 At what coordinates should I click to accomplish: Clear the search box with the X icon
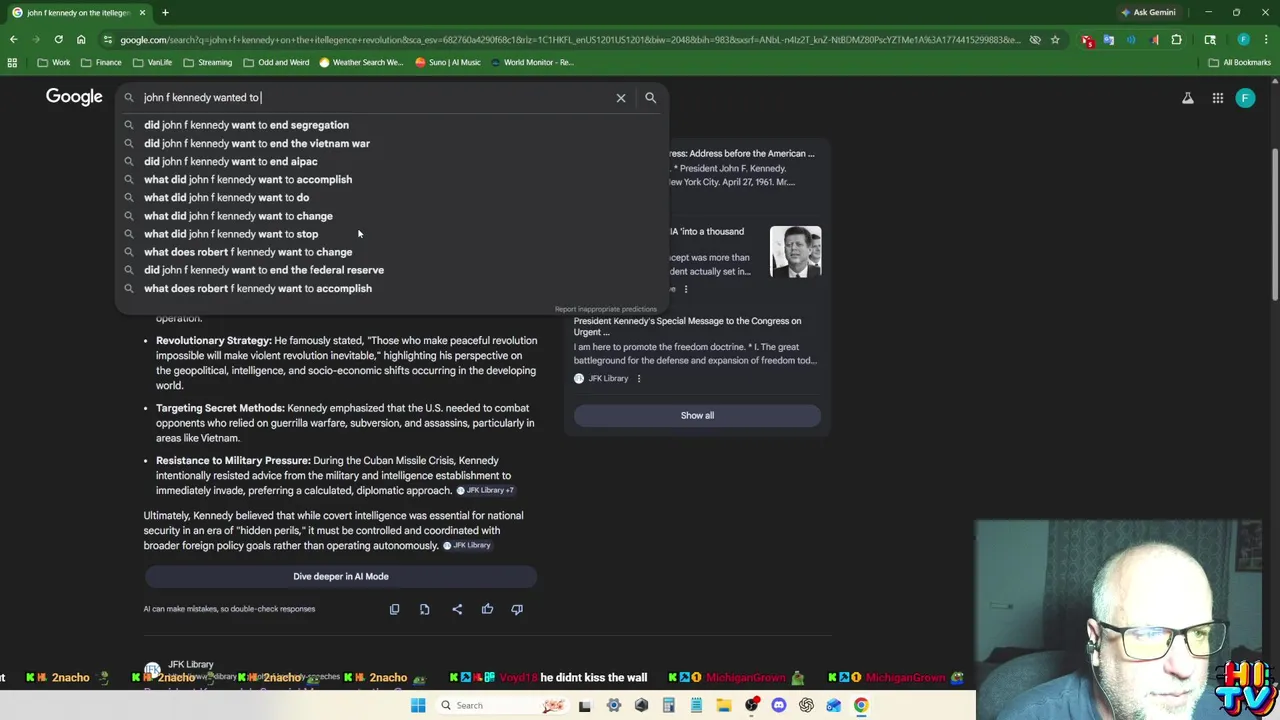pyautogui.click(x=621, y=97)
